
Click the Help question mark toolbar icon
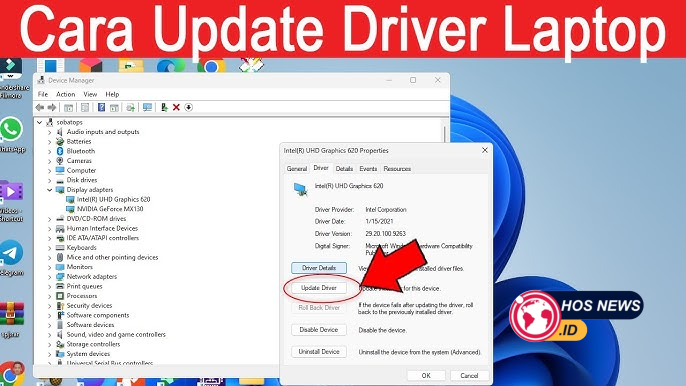[102, 107]
